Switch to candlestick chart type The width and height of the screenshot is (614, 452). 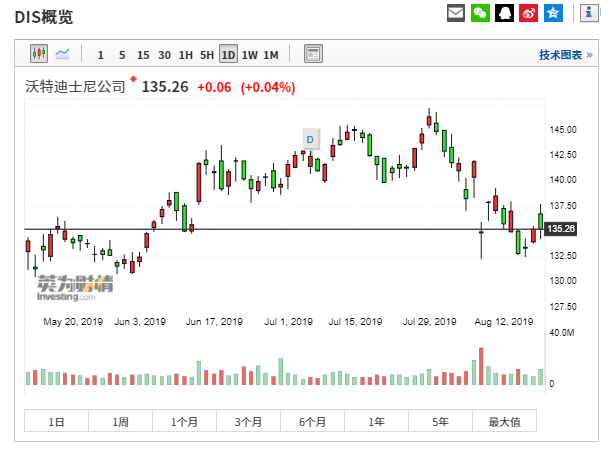(39, 54)
